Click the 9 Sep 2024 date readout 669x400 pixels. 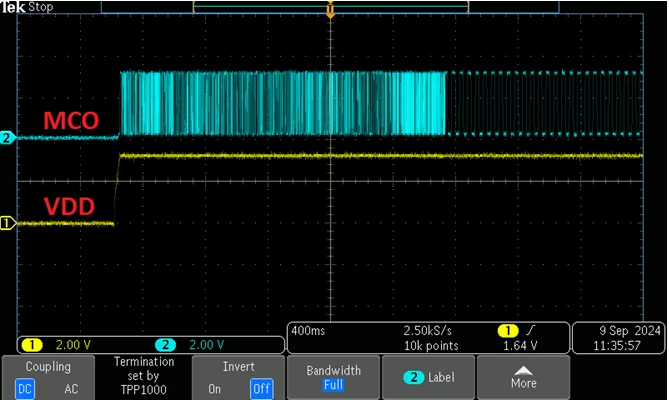630,330
